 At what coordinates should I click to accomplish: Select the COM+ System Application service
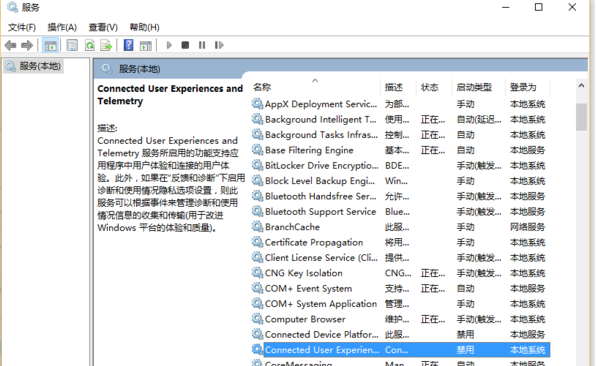(401, 304)
